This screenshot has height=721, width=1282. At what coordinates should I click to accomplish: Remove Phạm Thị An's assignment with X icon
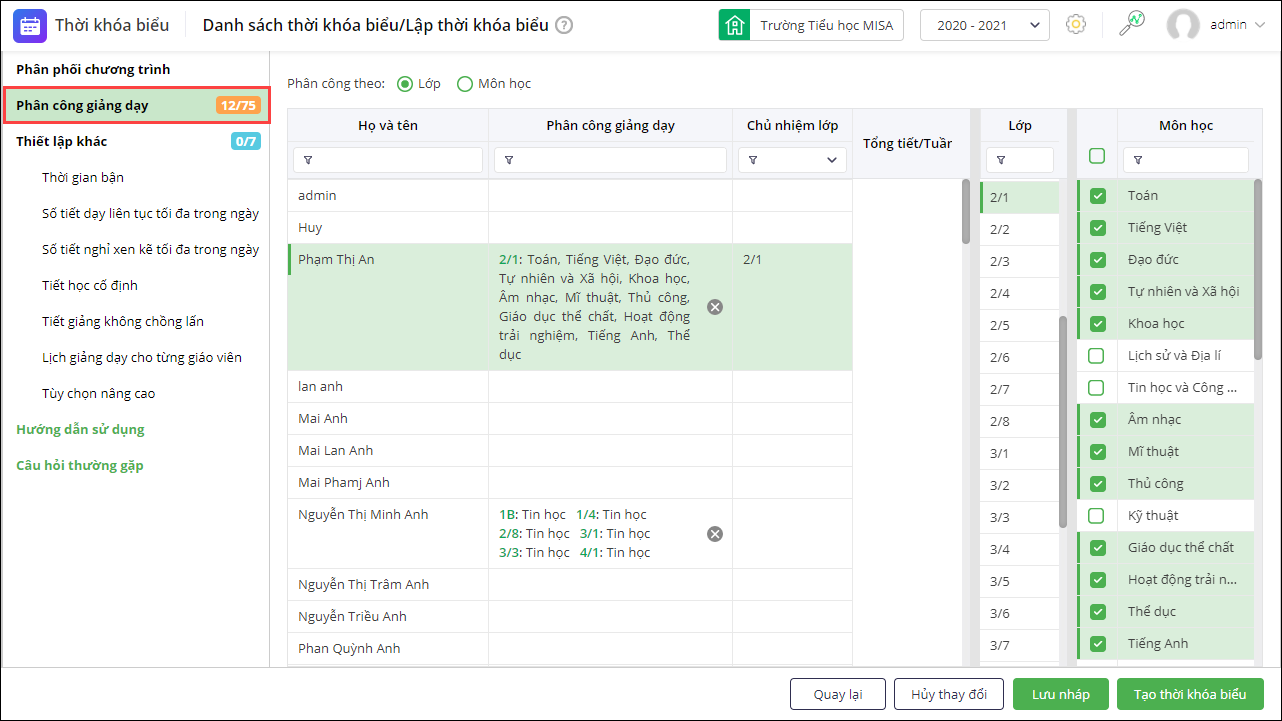(x=715, y=307)
